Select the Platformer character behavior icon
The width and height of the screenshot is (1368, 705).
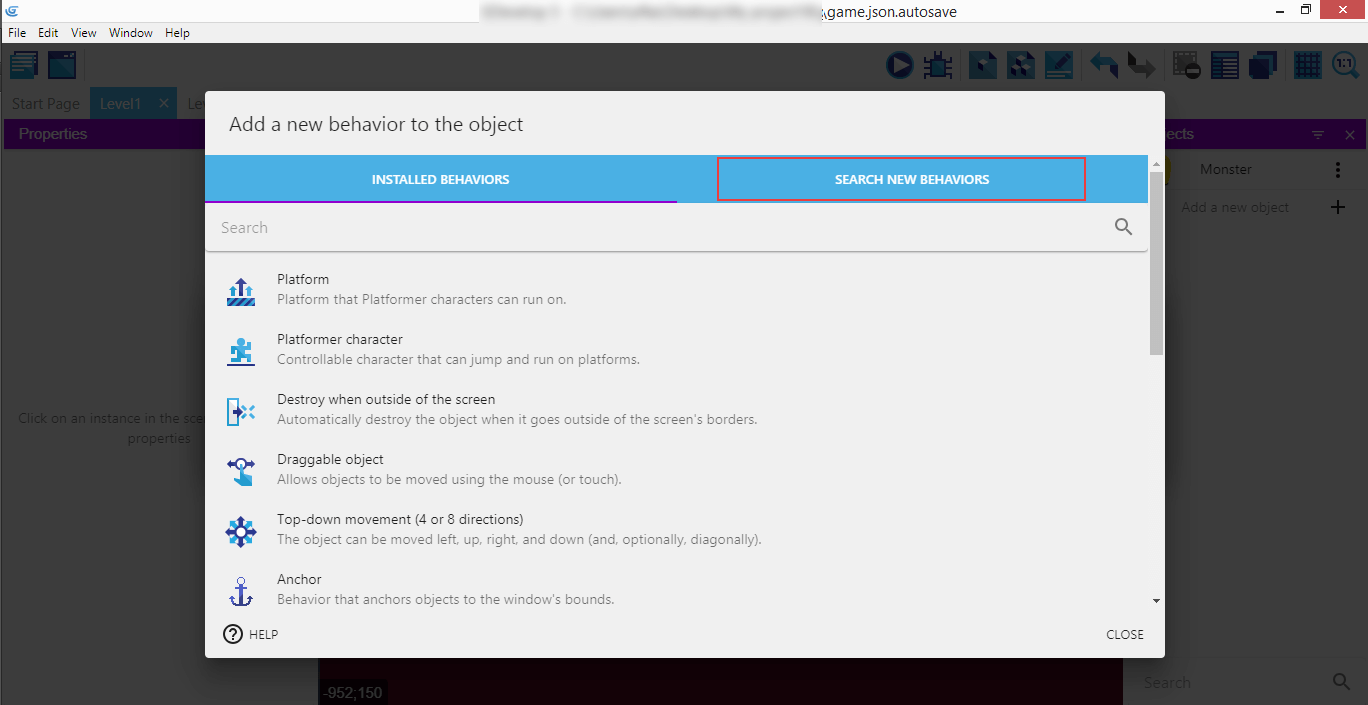(x=241, y=351)
